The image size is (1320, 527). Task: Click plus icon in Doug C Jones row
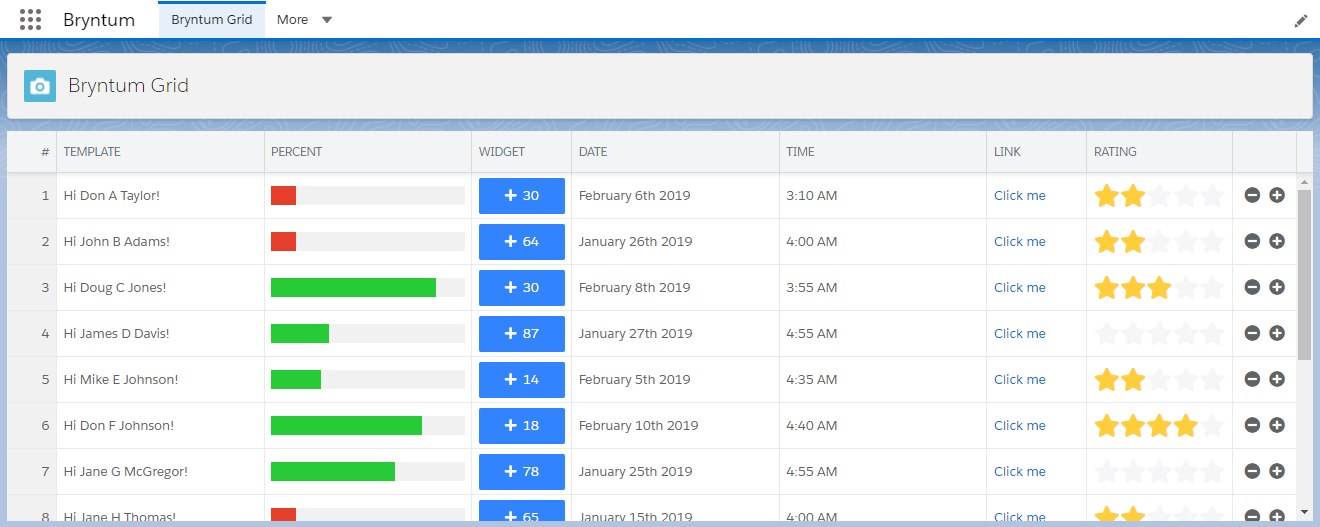point(1277,288)
